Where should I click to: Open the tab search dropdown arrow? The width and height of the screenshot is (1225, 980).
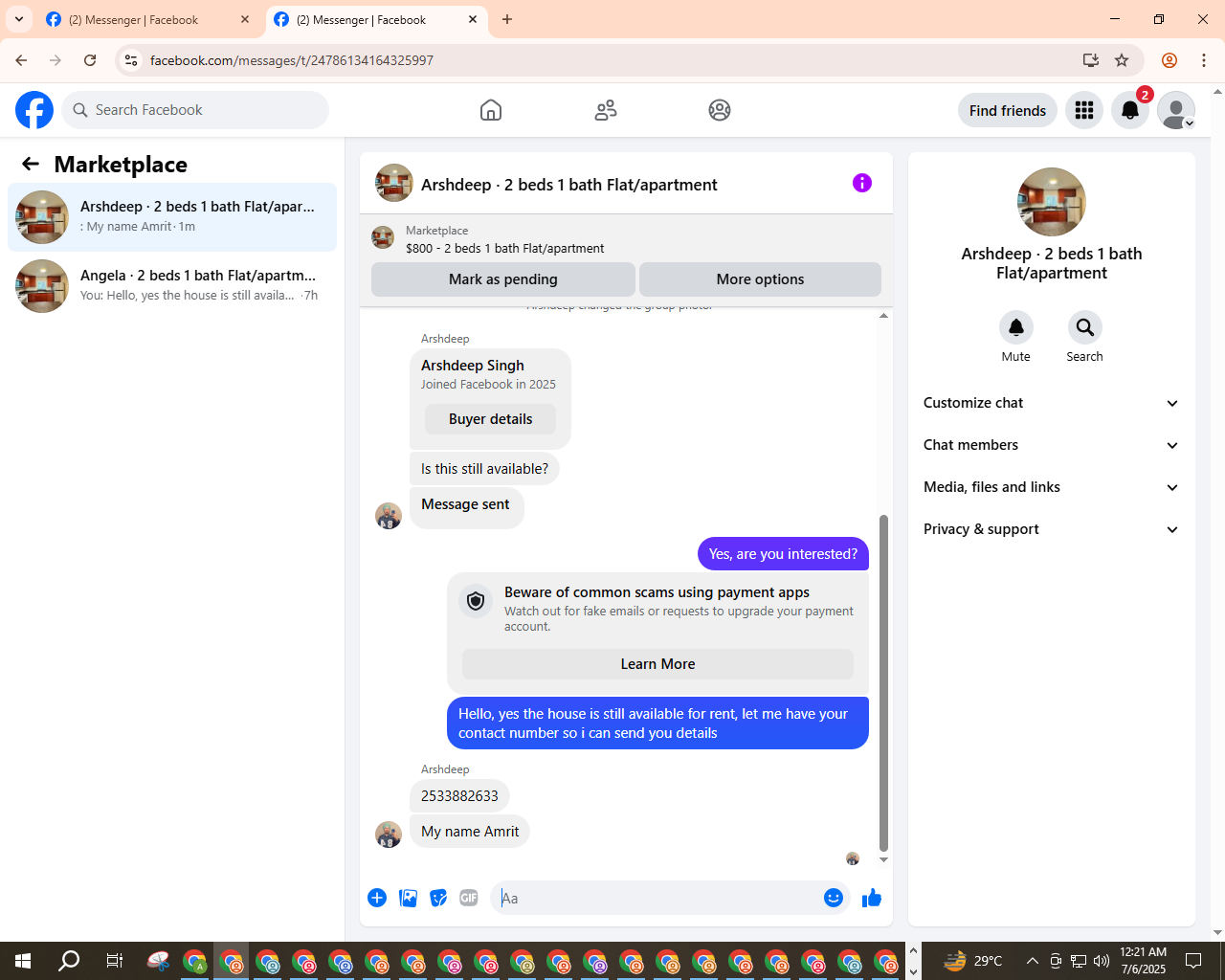tap(18, 19)
